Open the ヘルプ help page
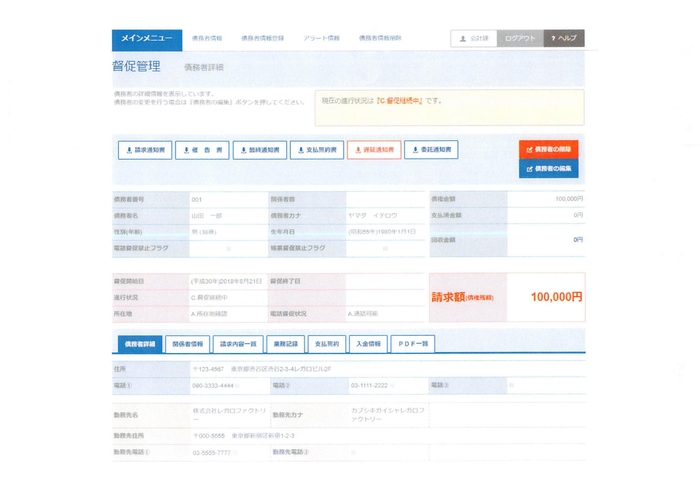The height and width of the screenshot is (494, 700). pos(563,38)
